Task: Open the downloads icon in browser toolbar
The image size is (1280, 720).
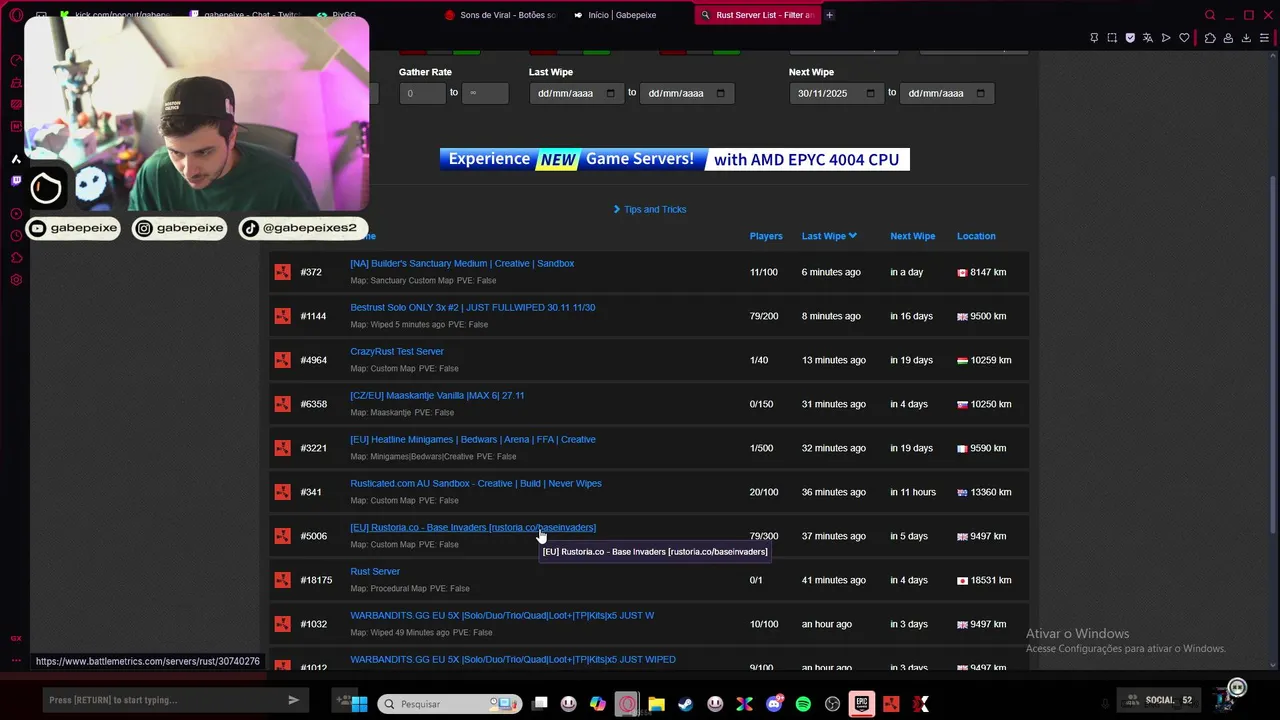Action: 1246,38
